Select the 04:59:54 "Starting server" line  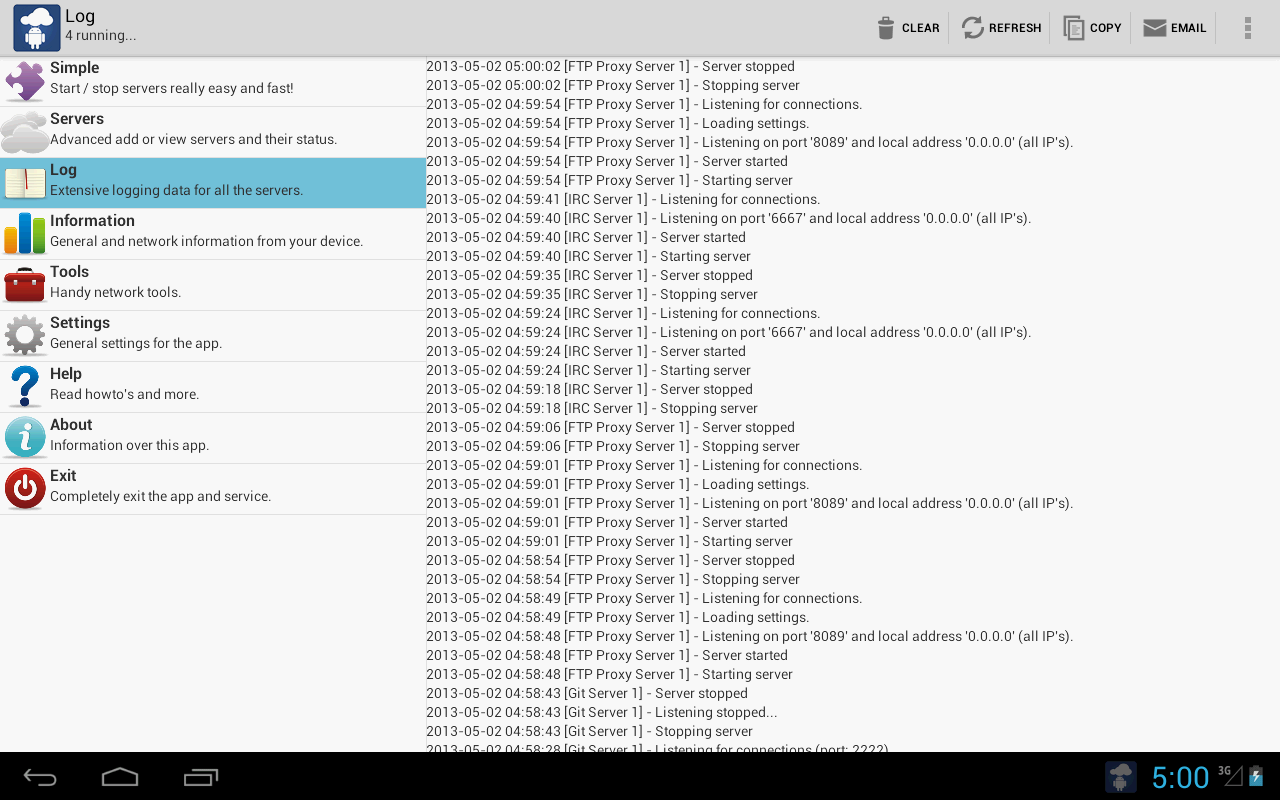pyautogui.click(x=610, y=180)
